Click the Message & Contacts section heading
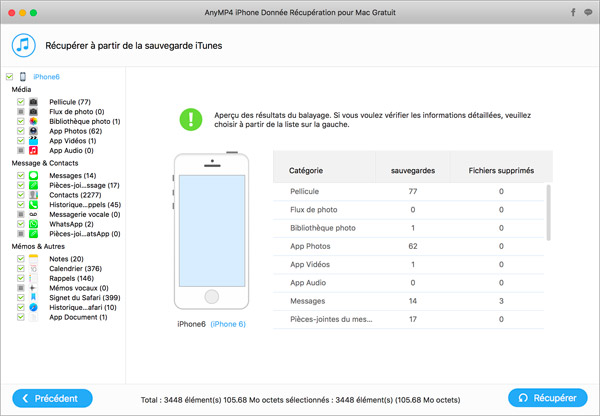600x416 pixels. pyautogui.click(x=45, y=163)
